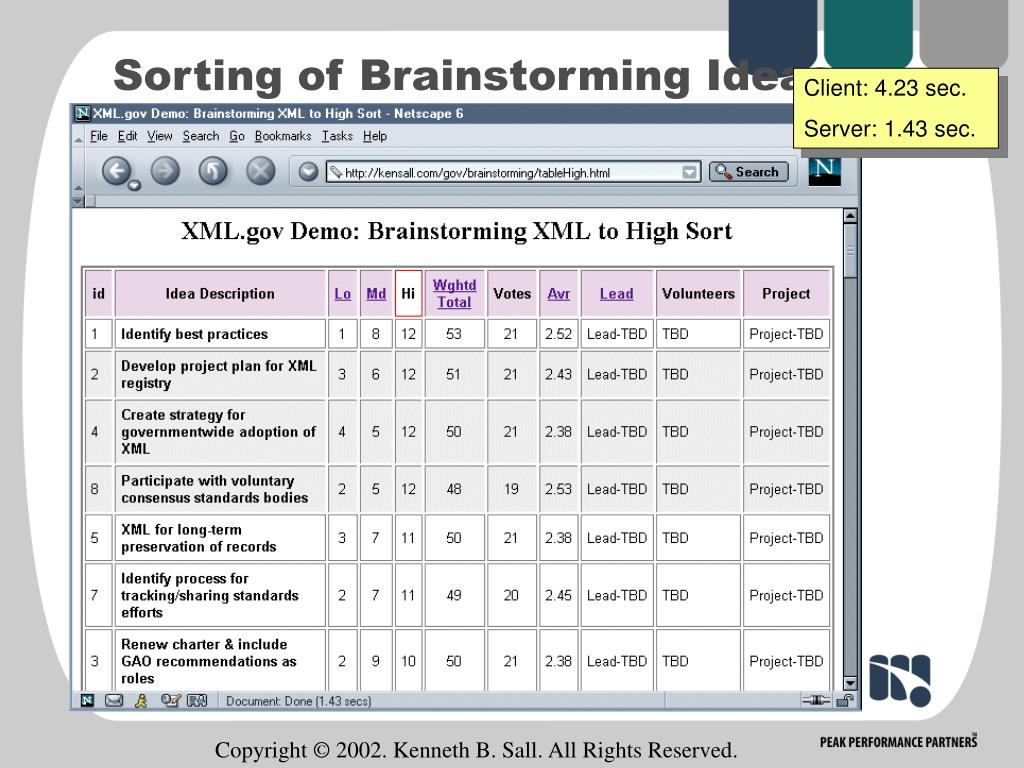Click 'Participate with voluntary consensus standards bodies' cell
Screen dimensions: 1024x768
(220, 489)
